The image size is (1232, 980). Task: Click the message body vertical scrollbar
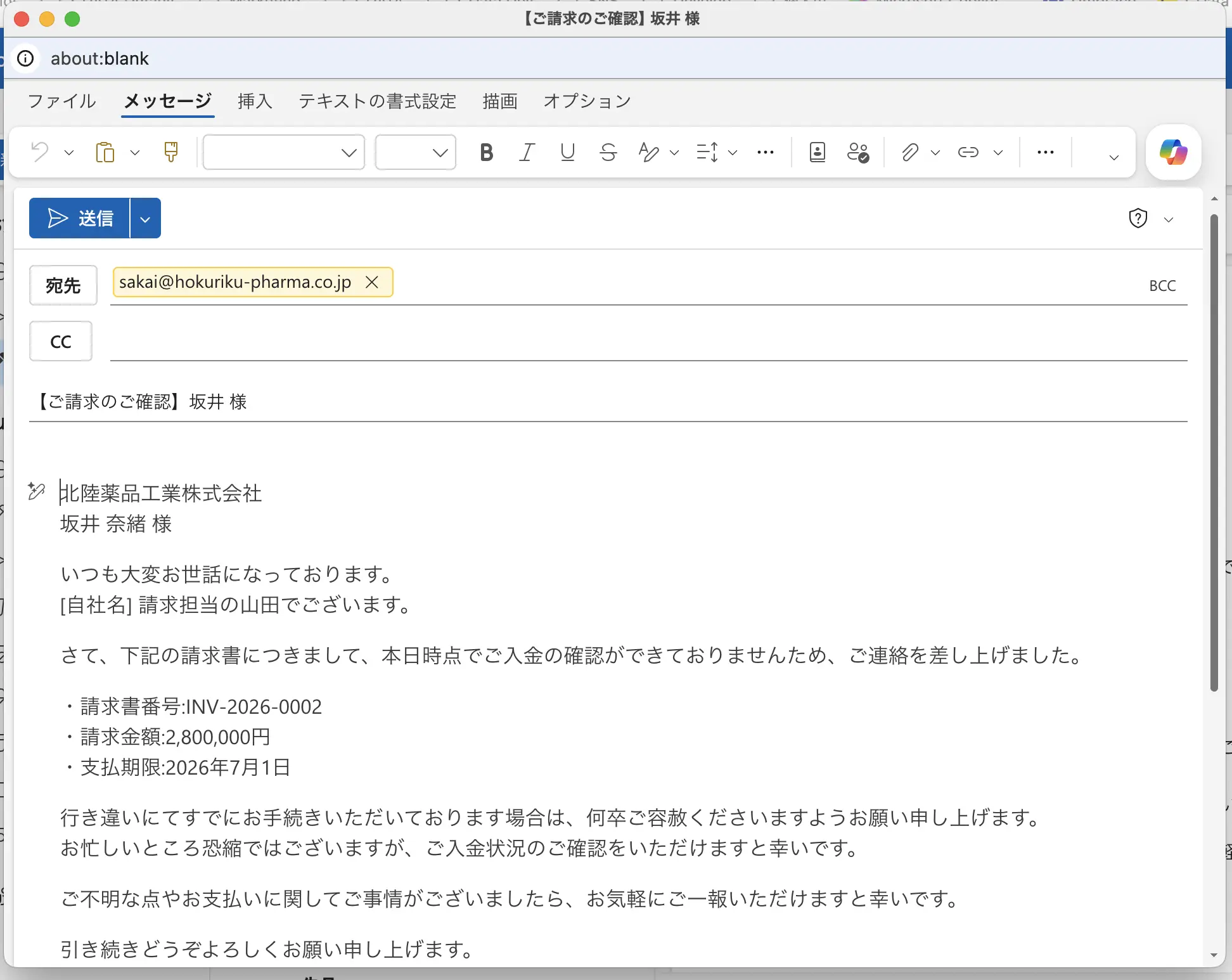[x=1214, y=453]
